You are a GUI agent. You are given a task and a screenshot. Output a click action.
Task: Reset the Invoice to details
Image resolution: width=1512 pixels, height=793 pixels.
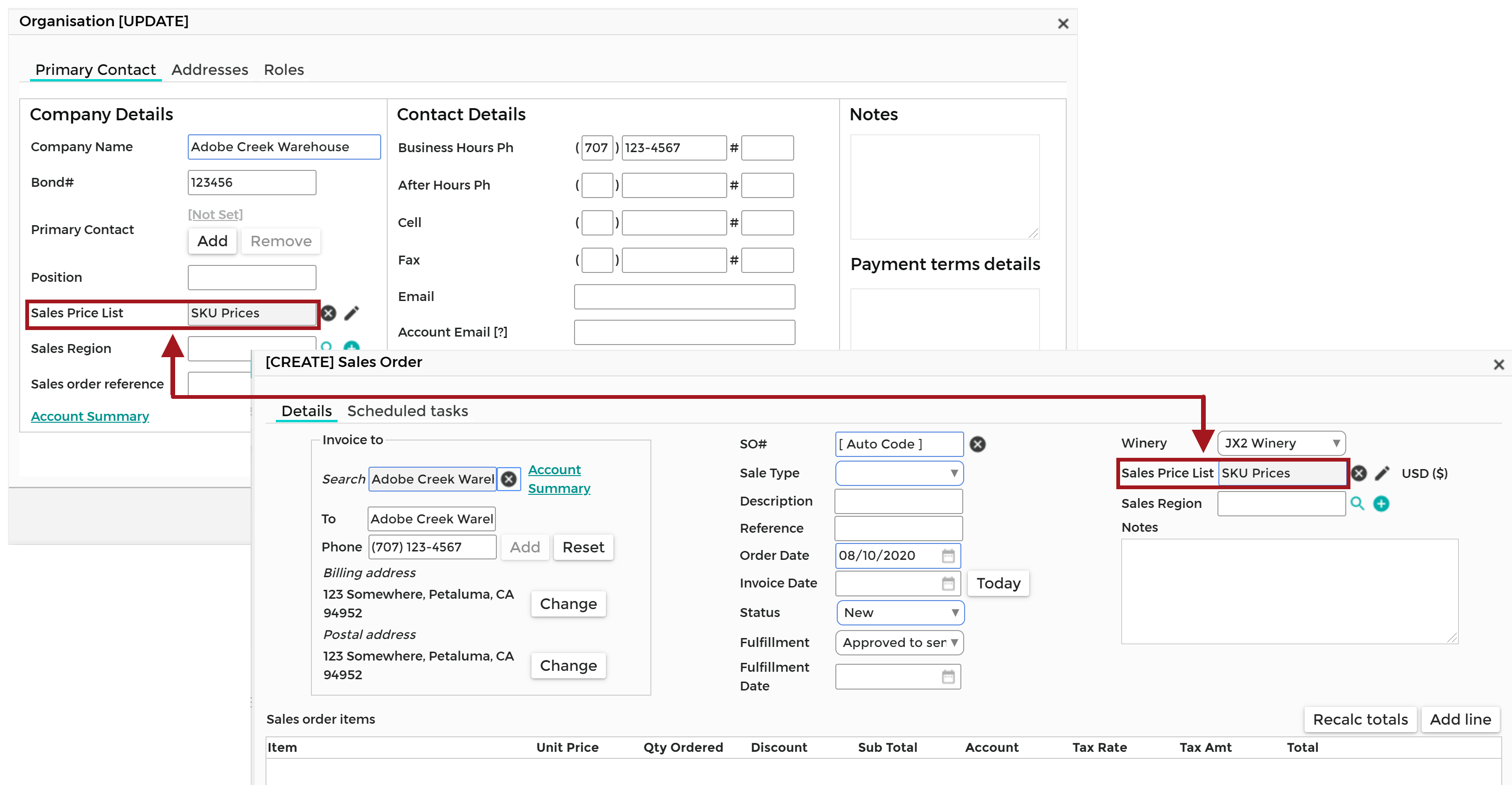(x=583, y=547)
